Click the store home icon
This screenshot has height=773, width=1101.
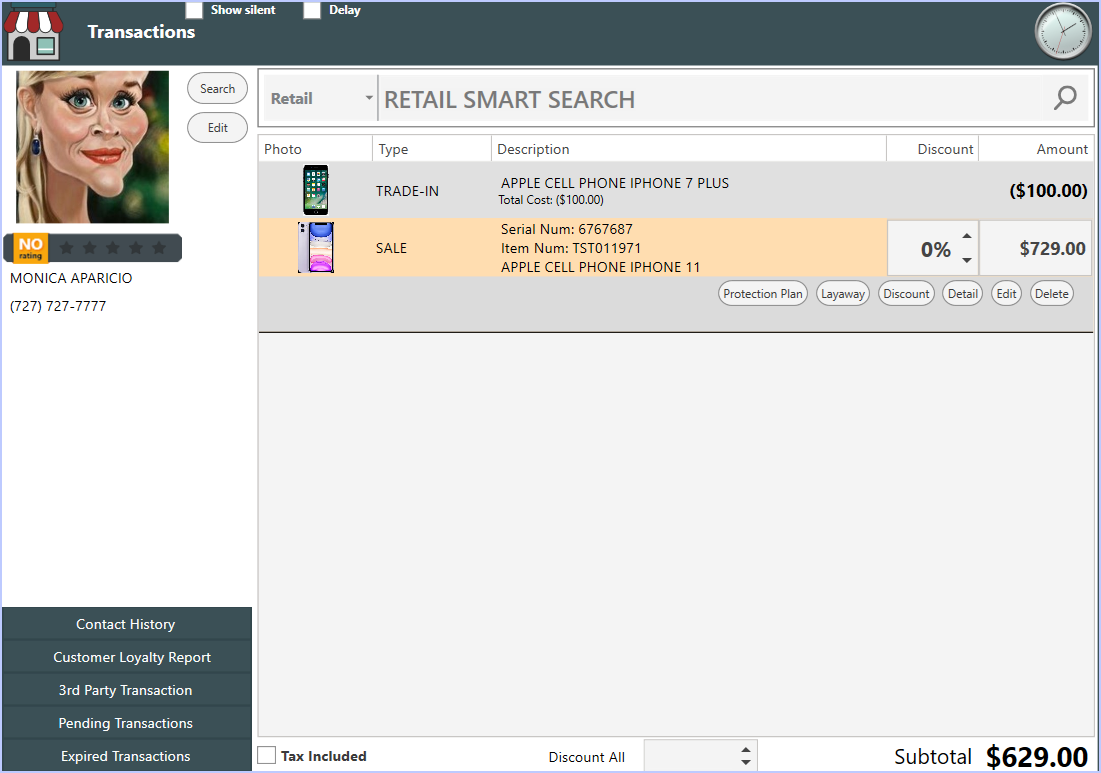pos(33,32)
